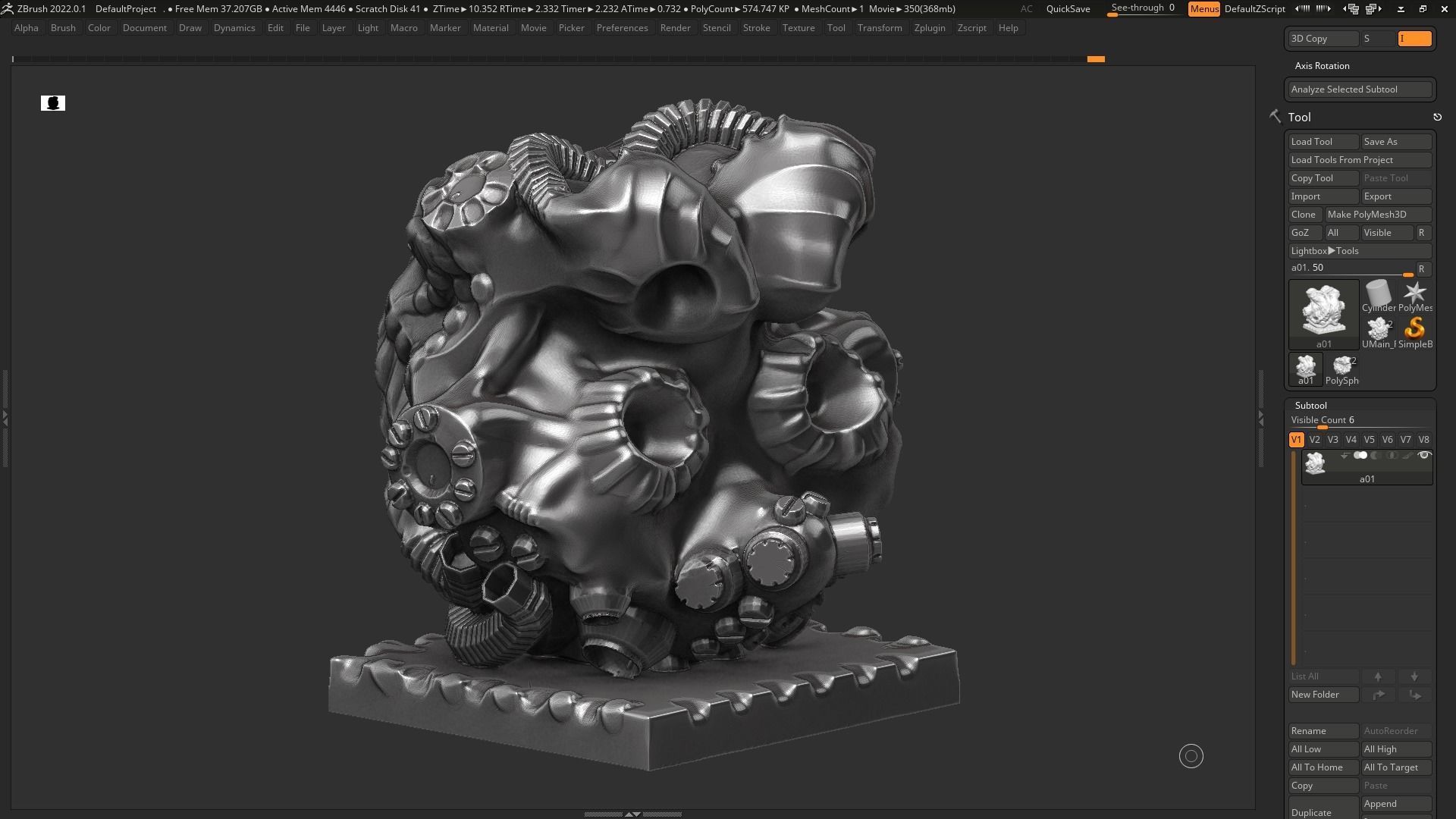The height and width of the screenshot is (819, 1456).
Task: Open the Transform menu
Action: [880, 28]
